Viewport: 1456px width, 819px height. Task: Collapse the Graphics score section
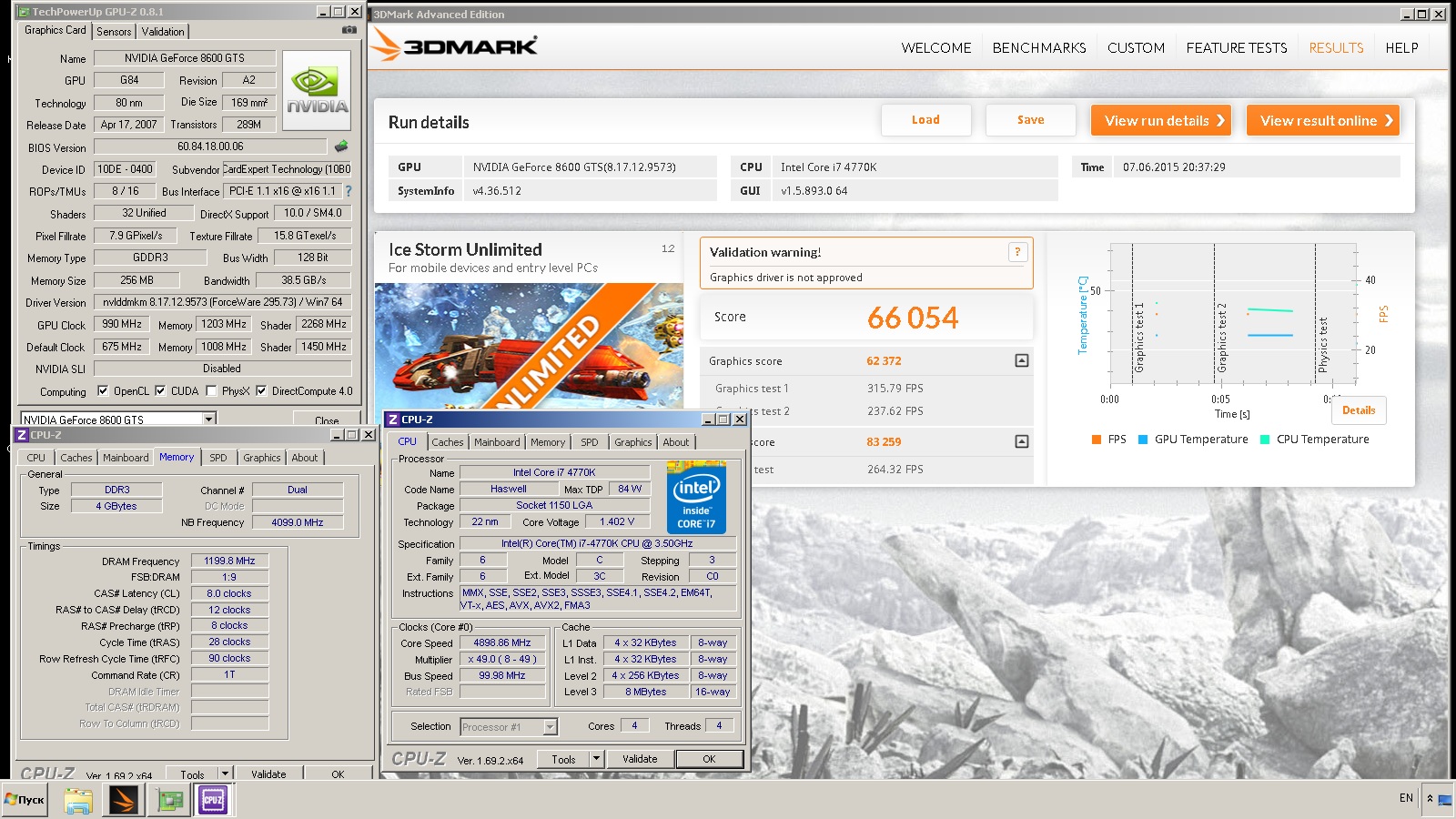(x=1022, y=360)
